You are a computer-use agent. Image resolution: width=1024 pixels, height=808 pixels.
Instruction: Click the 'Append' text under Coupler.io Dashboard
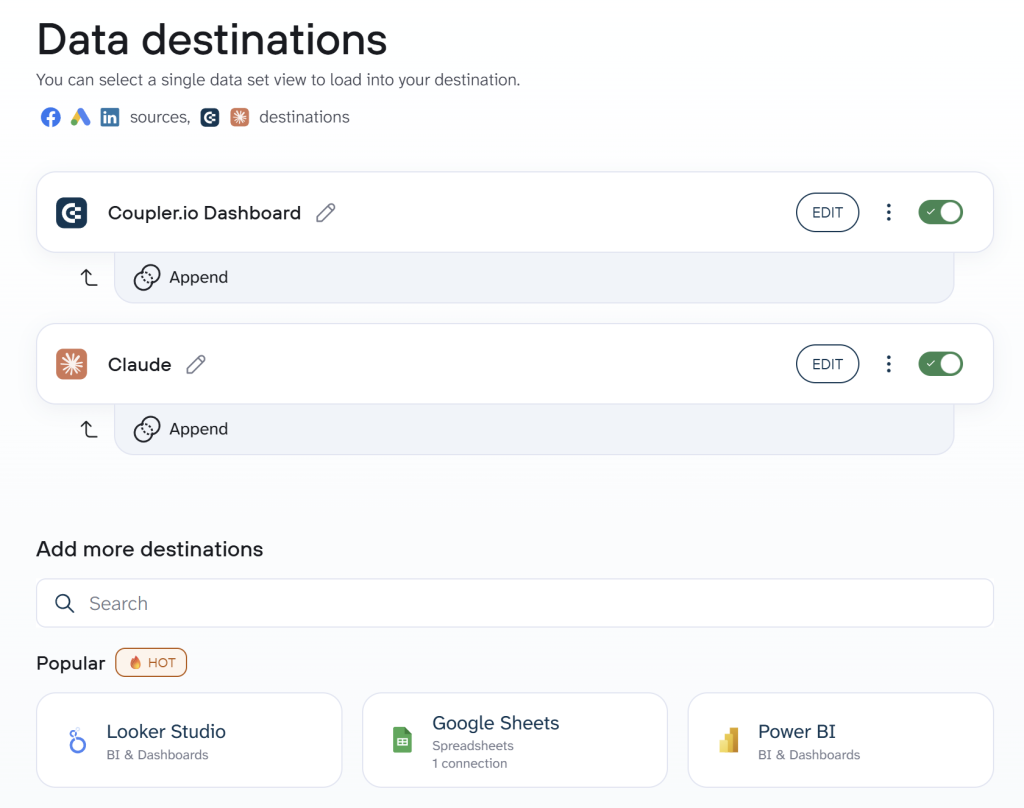(x=199, y=278)
